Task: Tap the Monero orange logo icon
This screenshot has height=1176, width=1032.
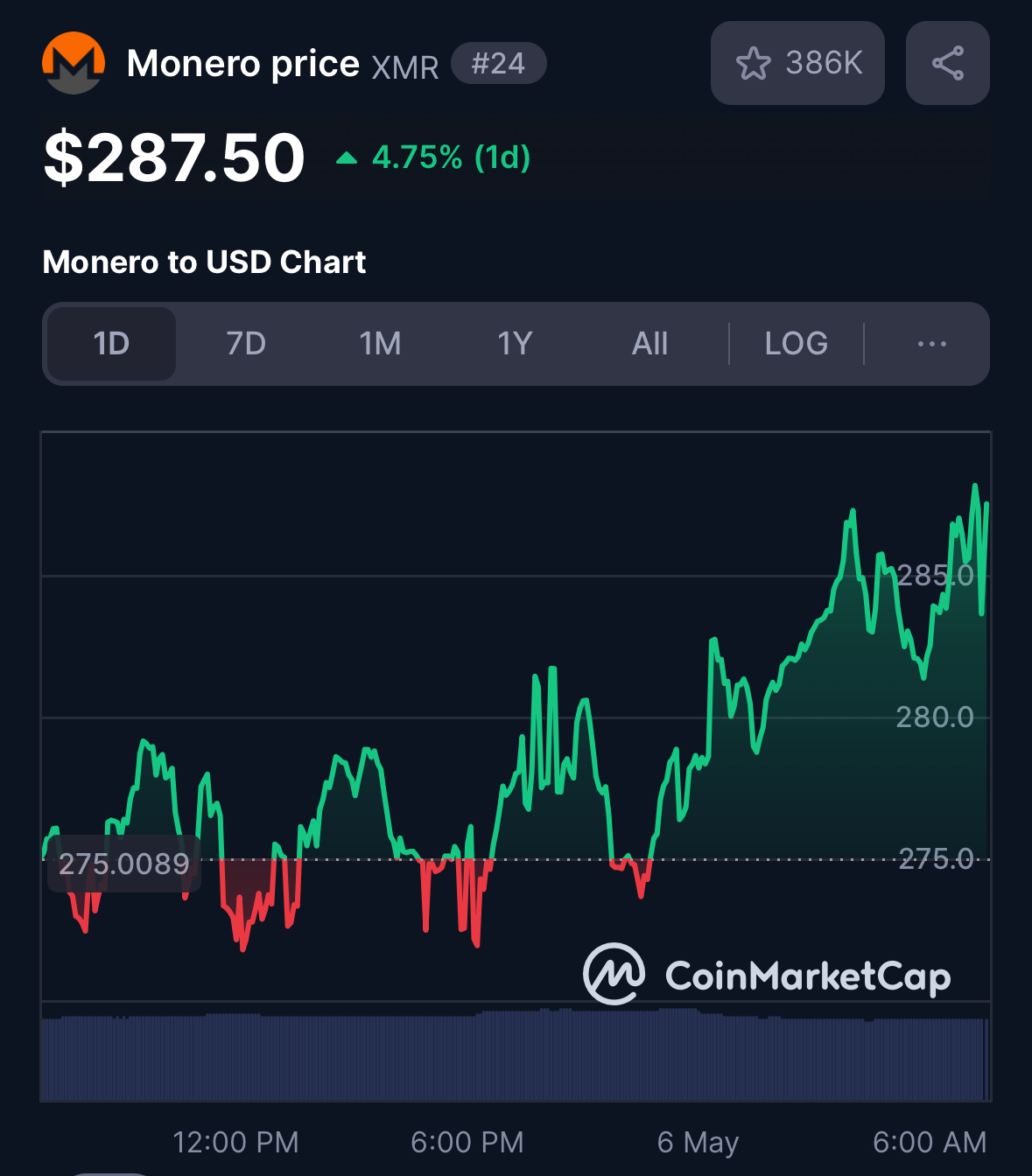Action: [x=74, y=63]
